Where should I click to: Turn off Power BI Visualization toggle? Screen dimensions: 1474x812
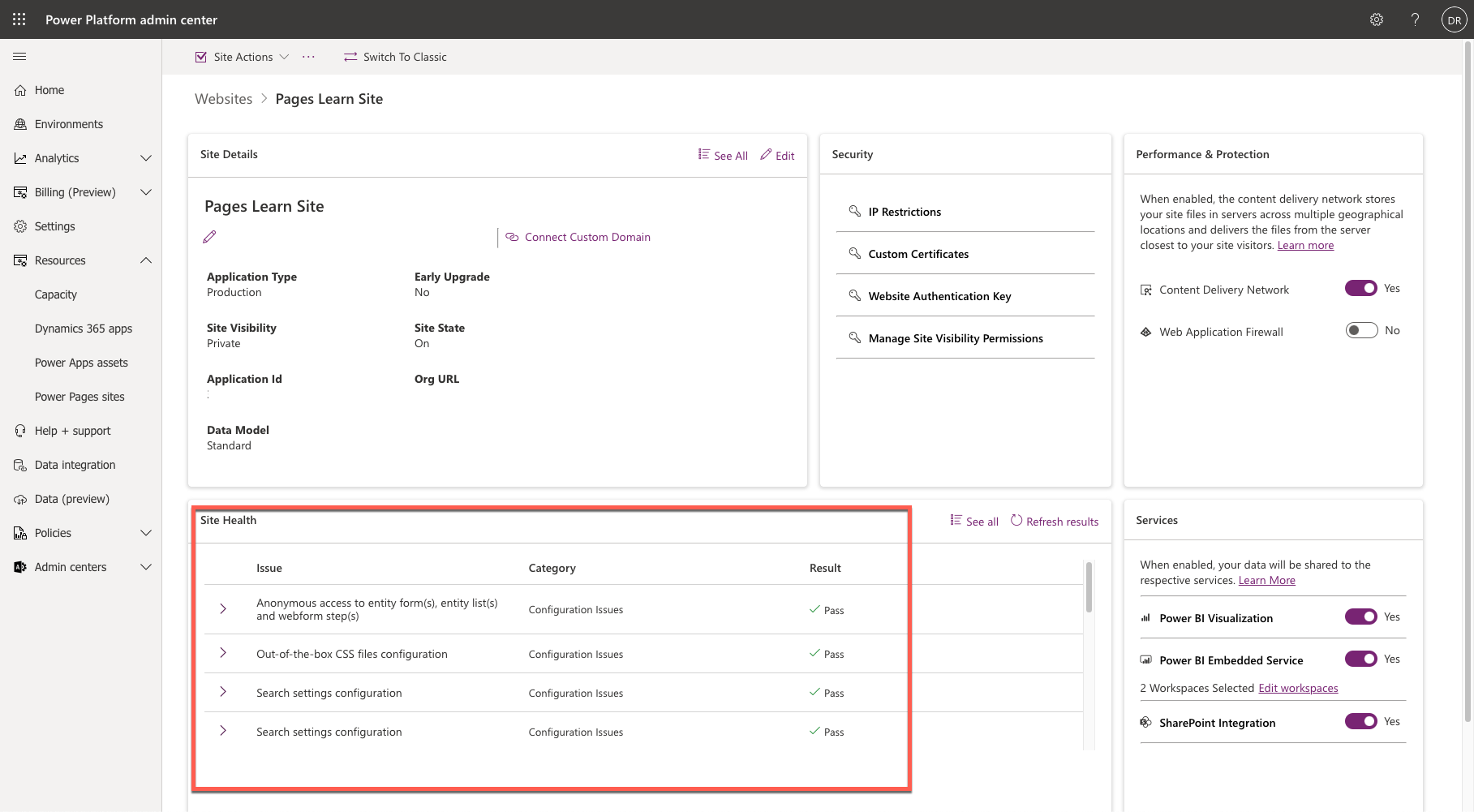pyautogui.click(x=1361, y=617)
